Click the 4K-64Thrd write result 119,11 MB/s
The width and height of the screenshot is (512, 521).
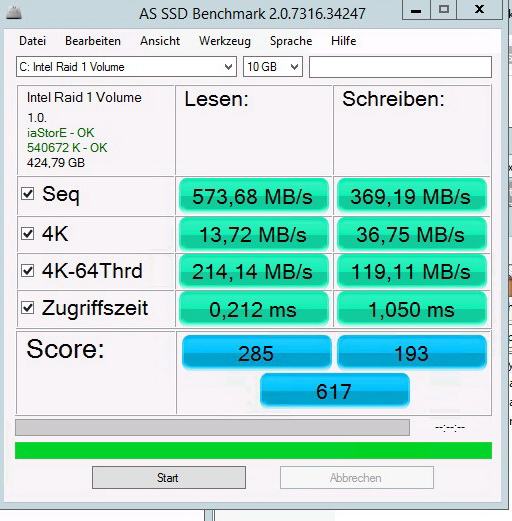[x=412, y=271]
